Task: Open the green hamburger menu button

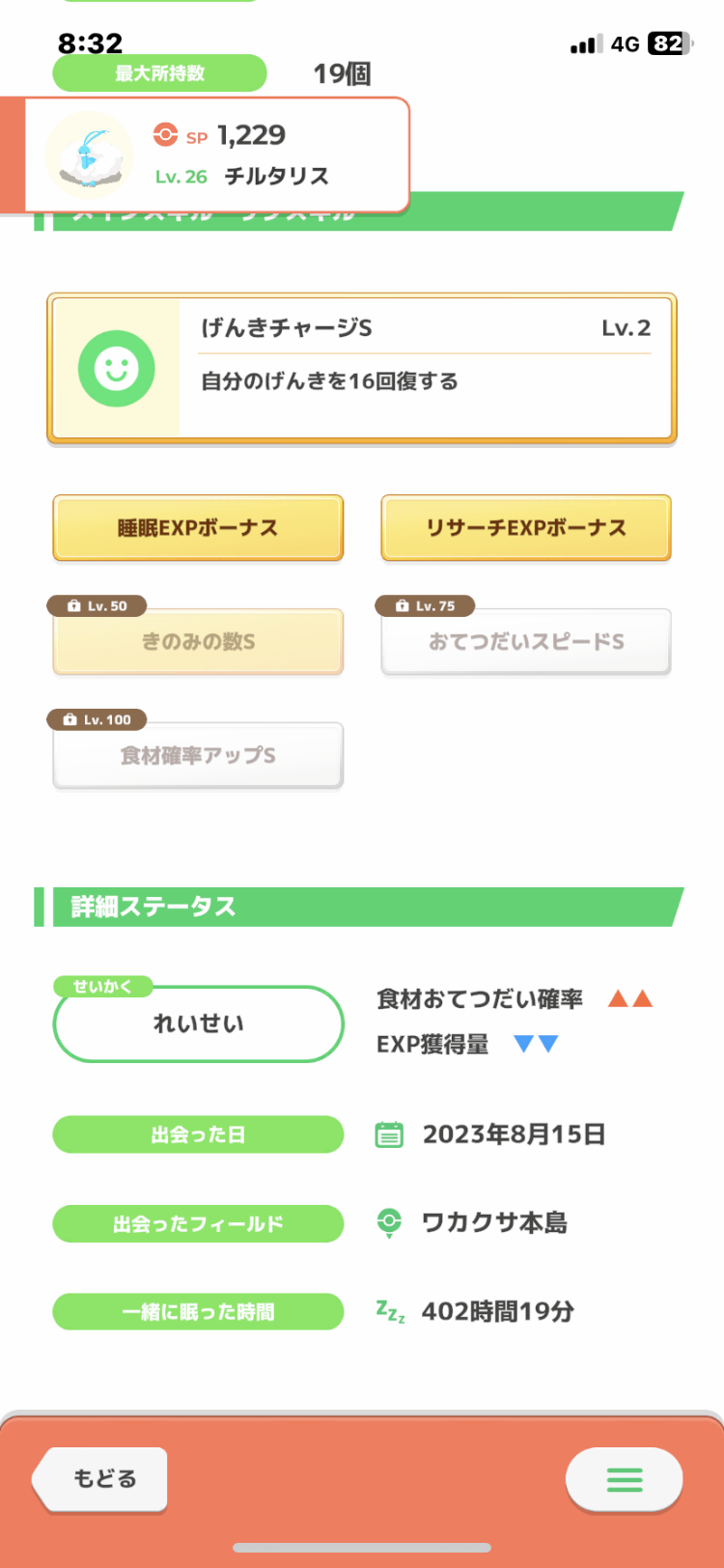Action: pyautogui.click(x=624, y=1479)
